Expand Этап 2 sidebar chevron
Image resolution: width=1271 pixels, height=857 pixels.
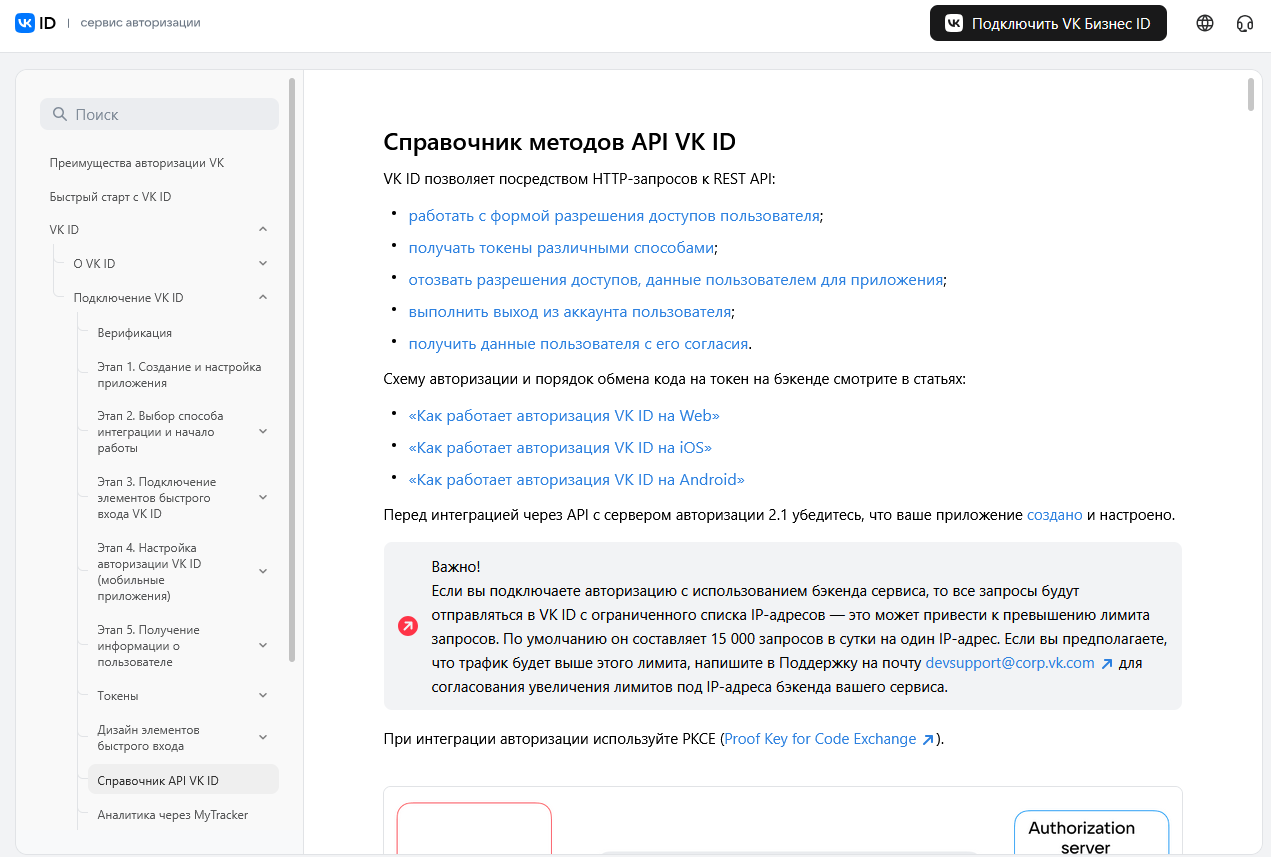[263, 432]
